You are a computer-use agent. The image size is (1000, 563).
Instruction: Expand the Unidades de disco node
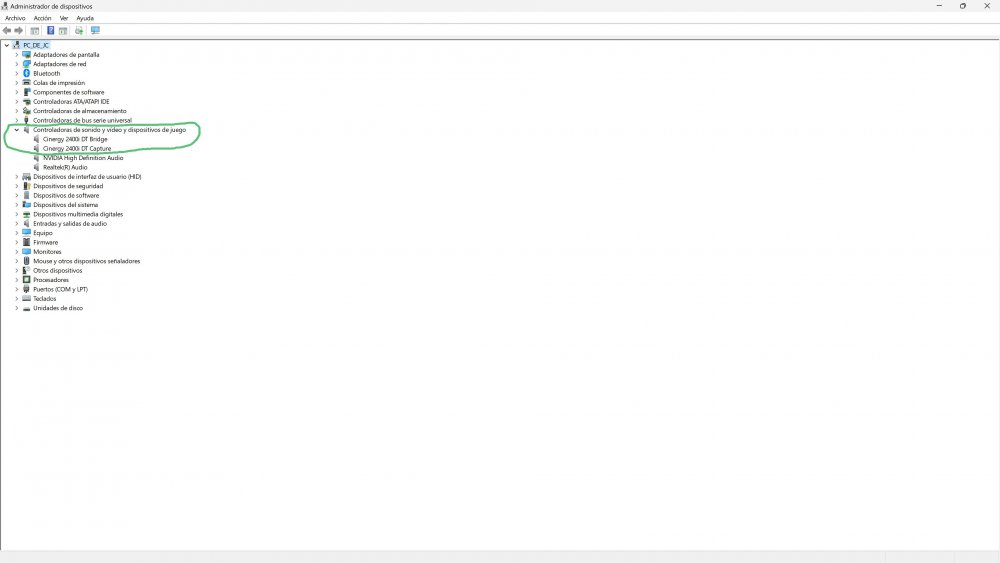(x=17, y=308)
